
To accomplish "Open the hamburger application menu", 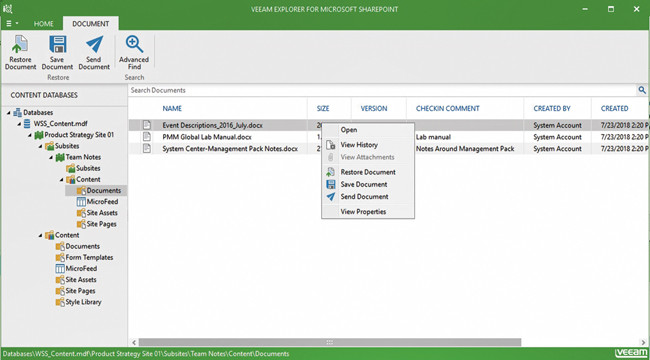I will tap(12, 24).
